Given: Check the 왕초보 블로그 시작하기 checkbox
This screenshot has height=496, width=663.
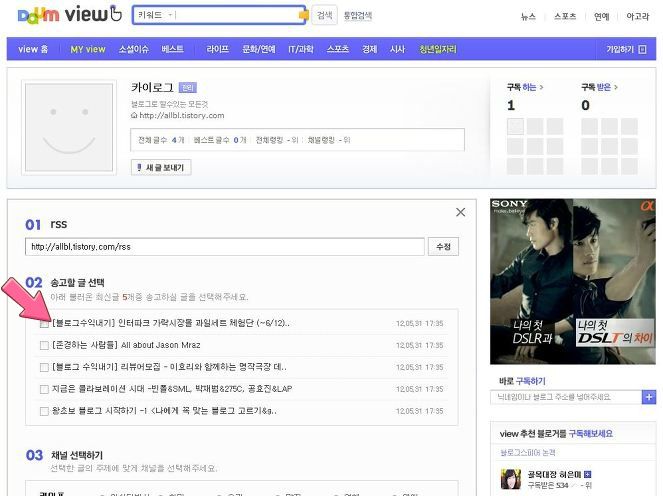Looking at the screenshot, I should (44, 411).
